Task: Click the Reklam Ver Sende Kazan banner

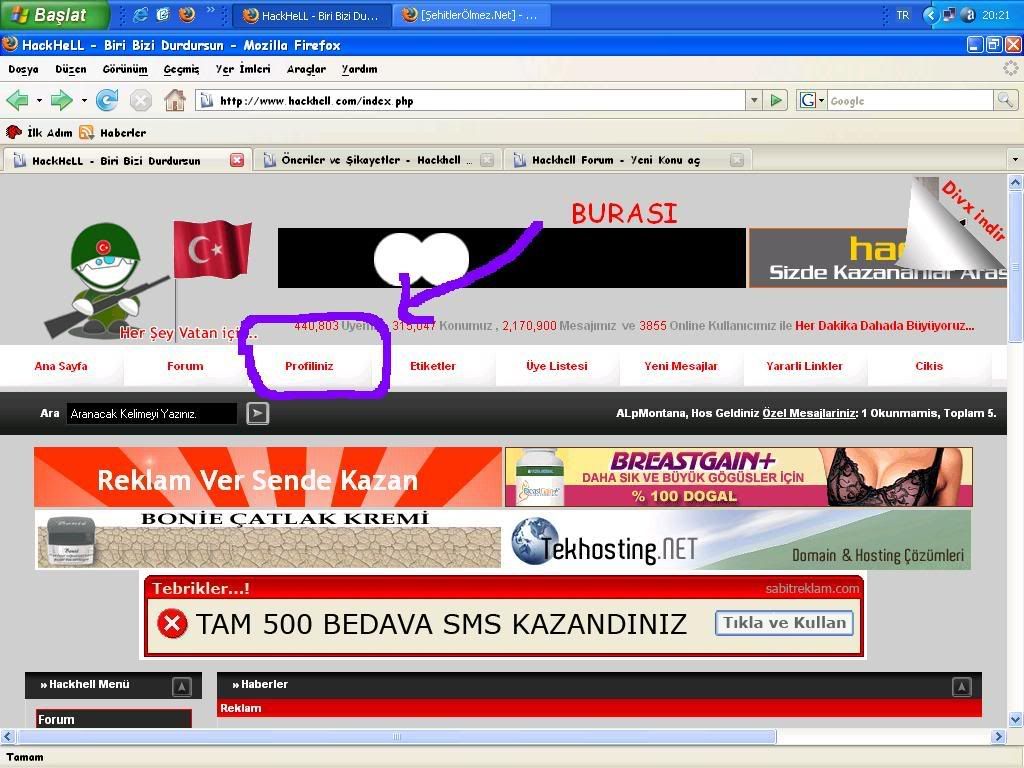Action: point(268,477)
